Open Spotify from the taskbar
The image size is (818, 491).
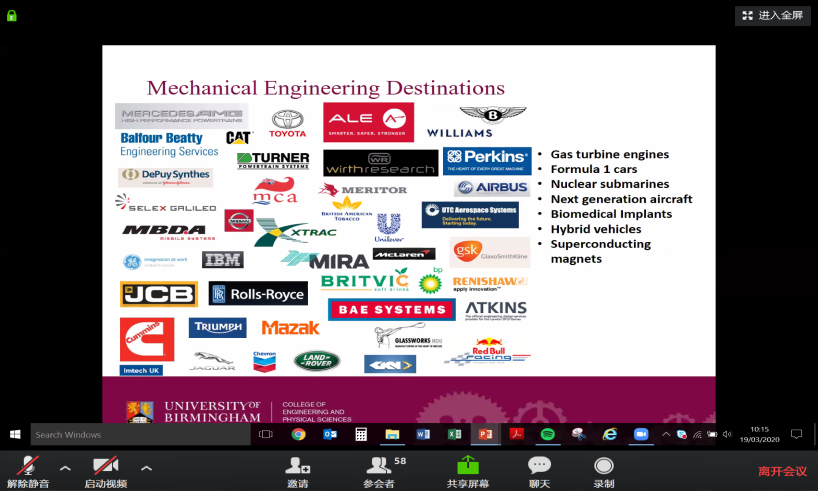(x=548, y=434)
